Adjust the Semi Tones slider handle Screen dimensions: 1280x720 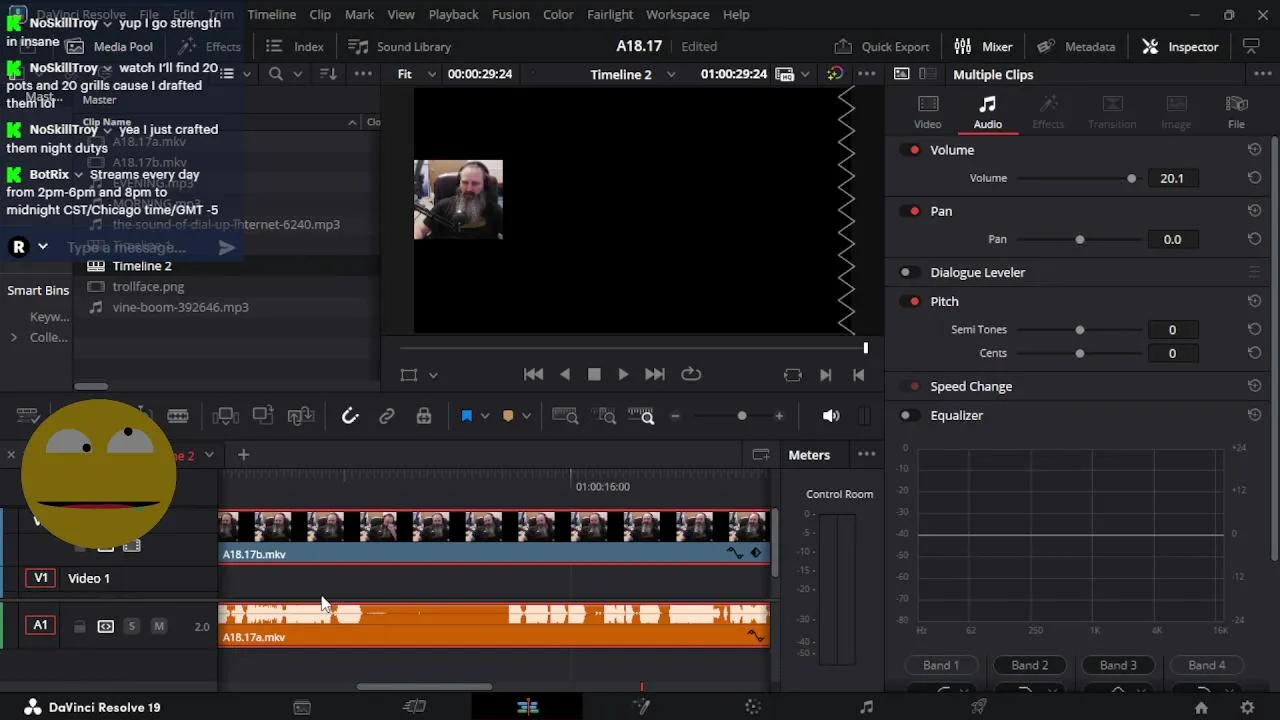tap(1079, 329)
